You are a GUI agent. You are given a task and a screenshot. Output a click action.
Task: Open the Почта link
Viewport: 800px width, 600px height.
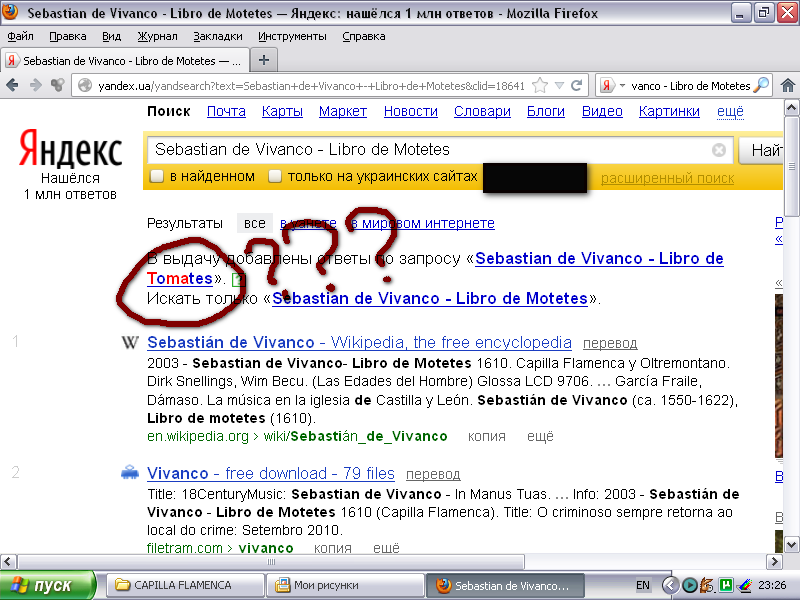pos(226,111)
